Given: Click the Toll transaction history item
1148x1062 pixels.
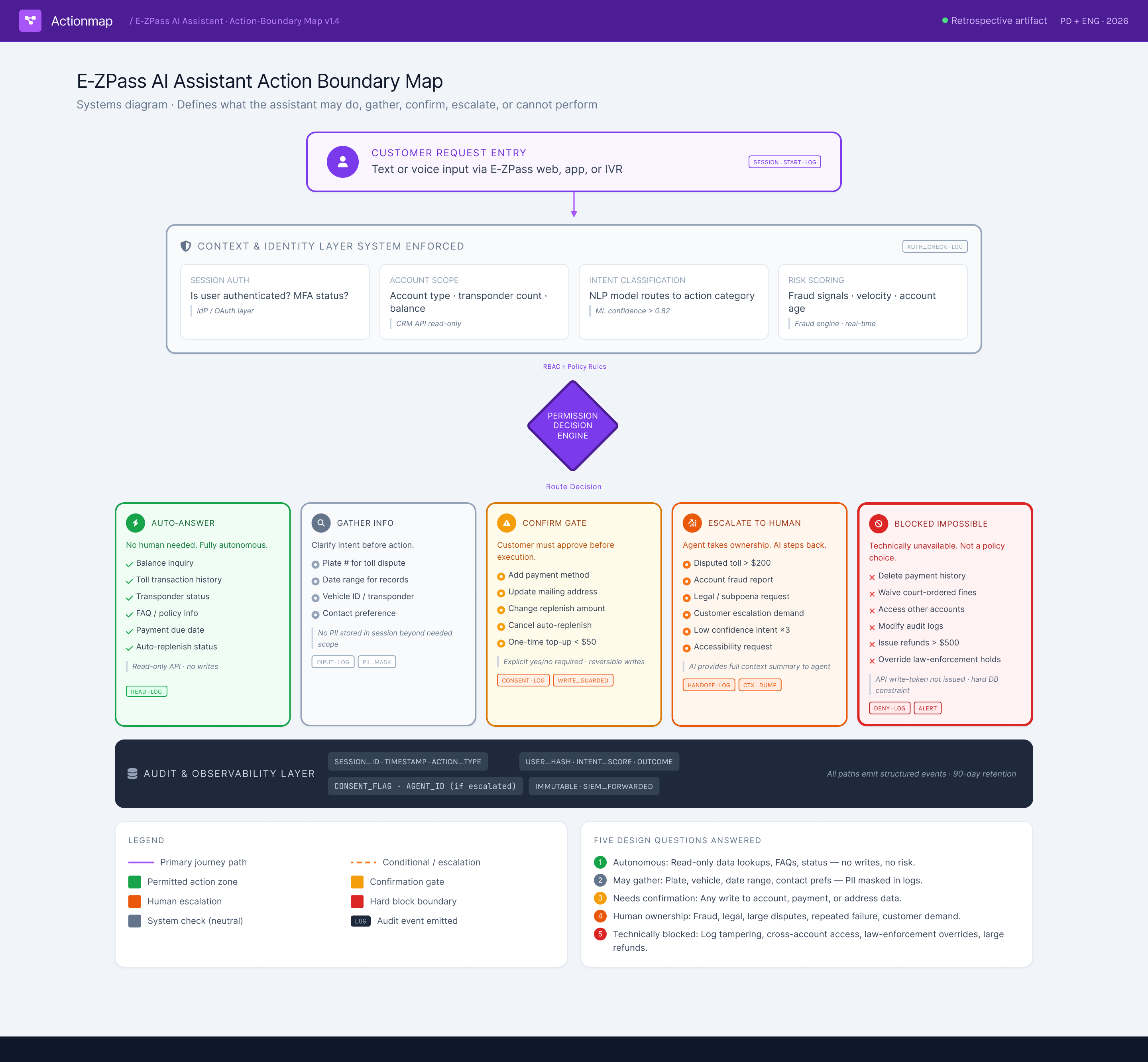Looking at the screenshot, I should [x=179, y=580].
